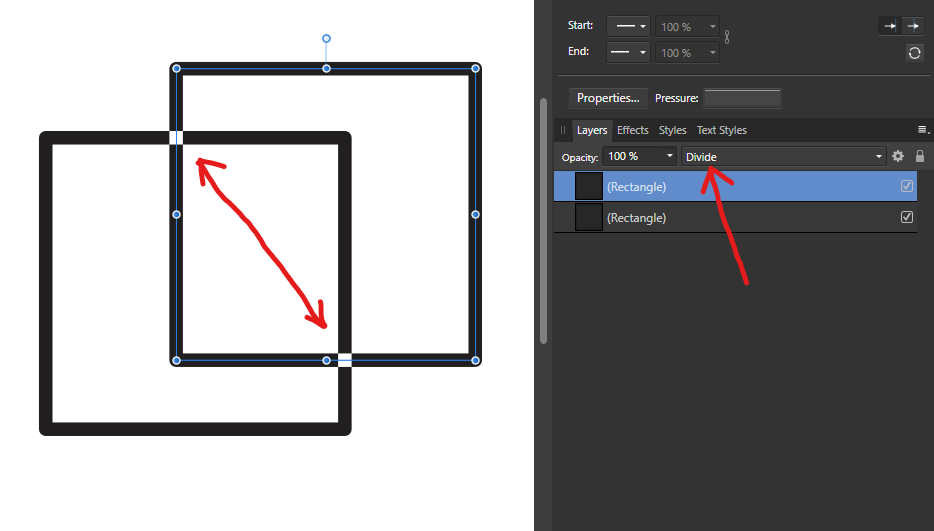Click the selected Rectangle layer thumbnail
This screenshot has height=531, width=934.
[x=589, y=187]
